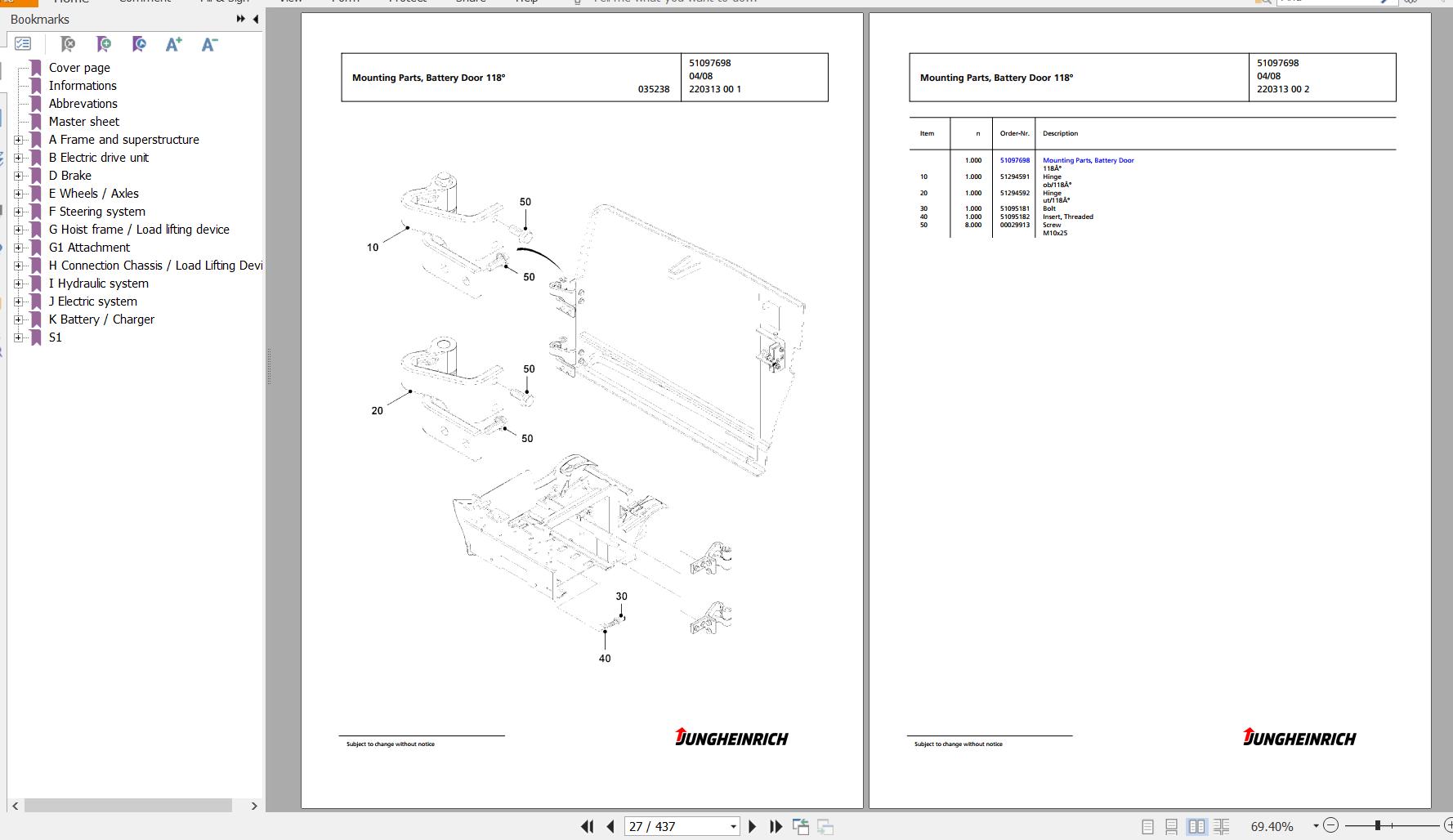Open the Informations bookmark

[83, 86]
